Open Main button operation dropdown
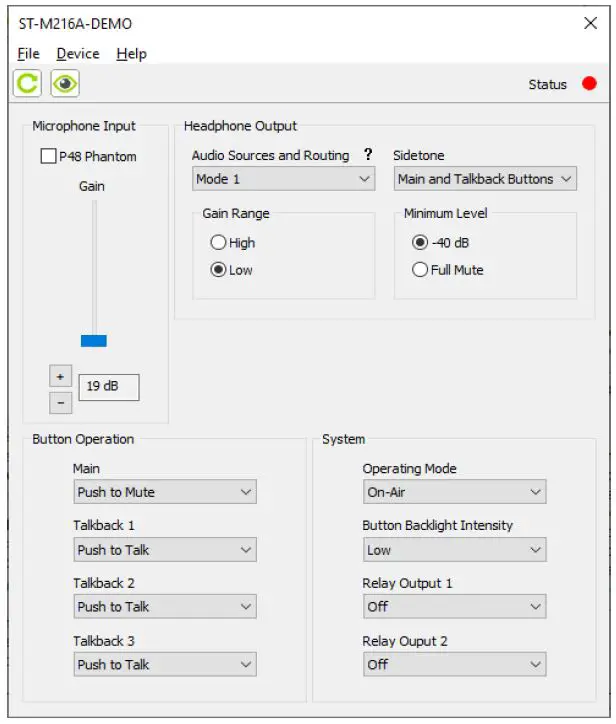This screenshot has height=724, width=616. pos(165,492)
